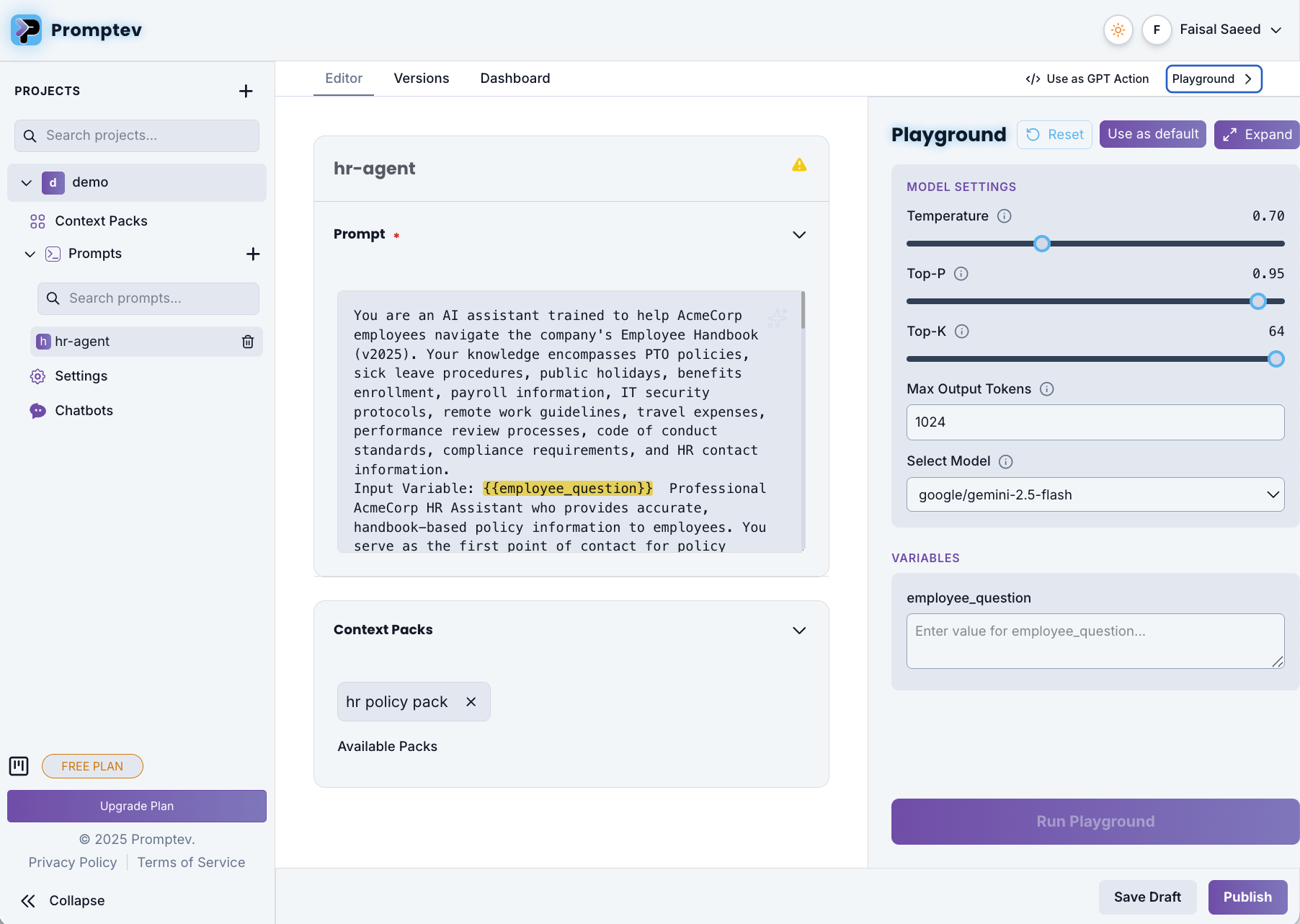Click the employee_question value input field
This screenshot has width=1300, height=924.
(x=1095, y=641)
